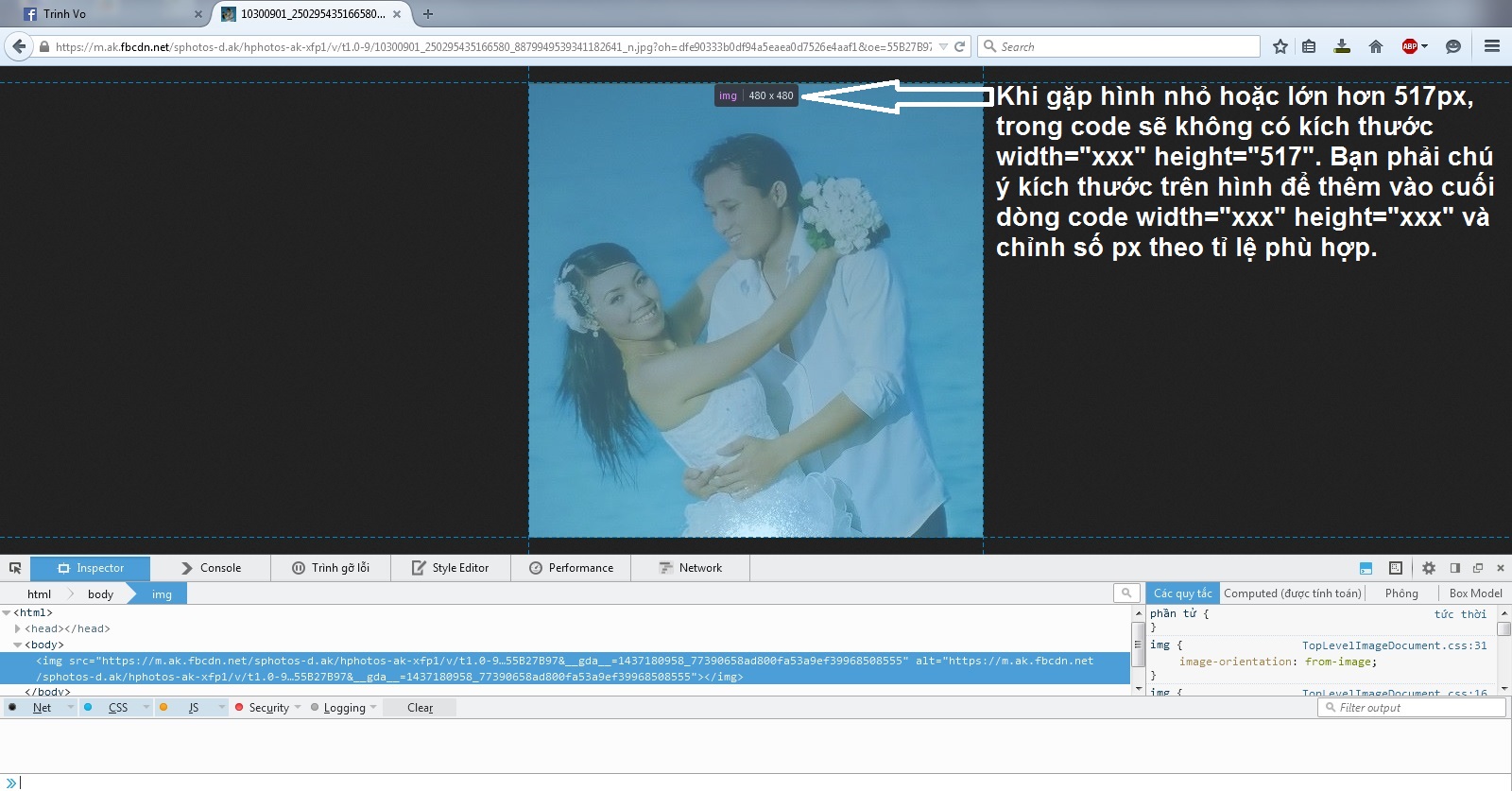Open the Security filter dropdown arrow

pos(298,708)
